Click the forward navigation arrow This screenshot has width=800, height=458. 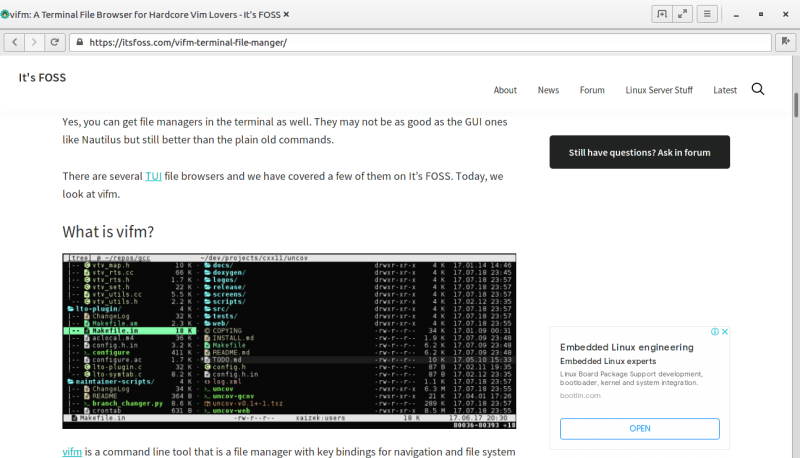(x=34, y=43)
